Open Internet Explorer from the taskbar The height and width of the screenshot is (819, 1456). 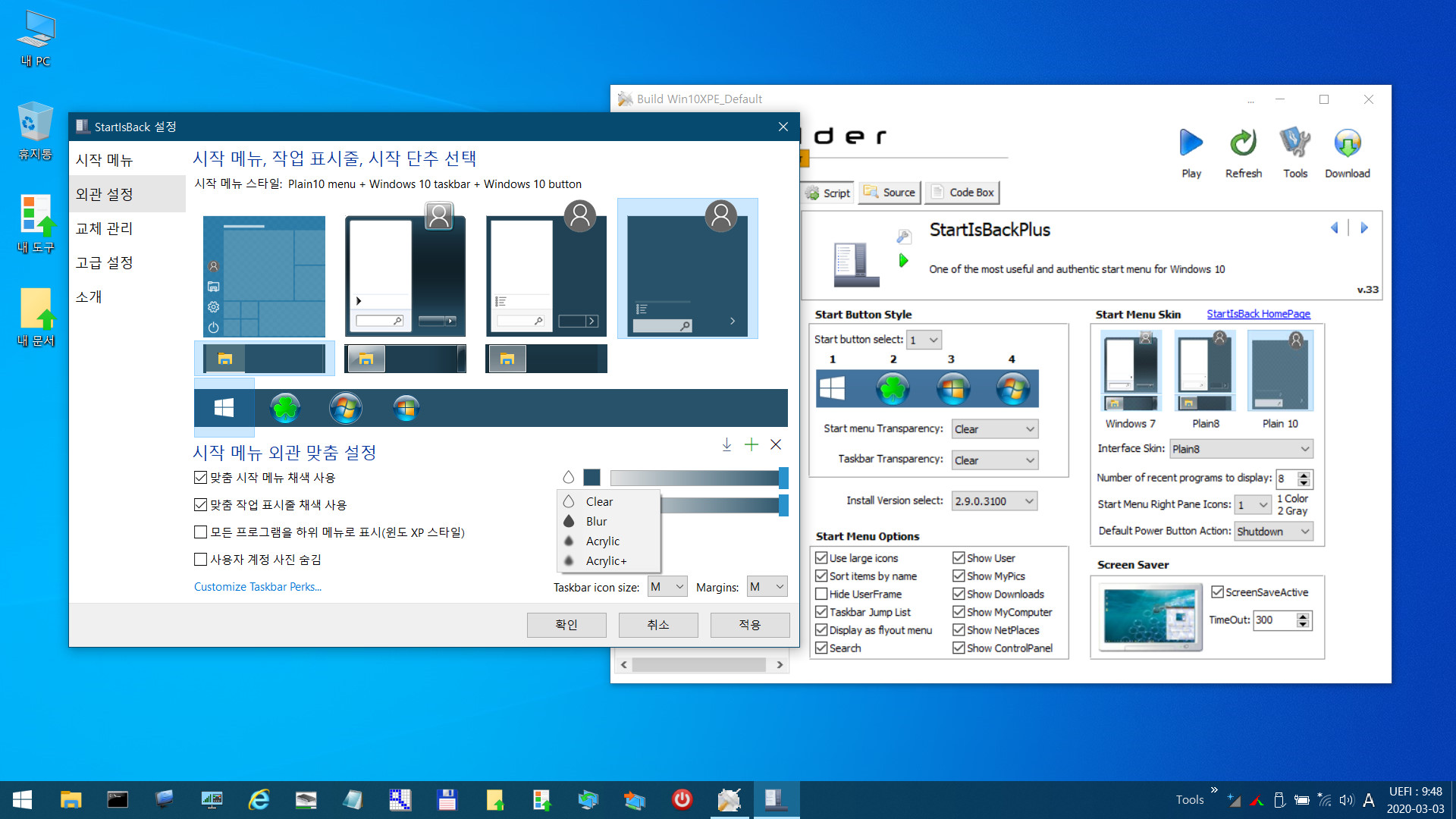259,799
